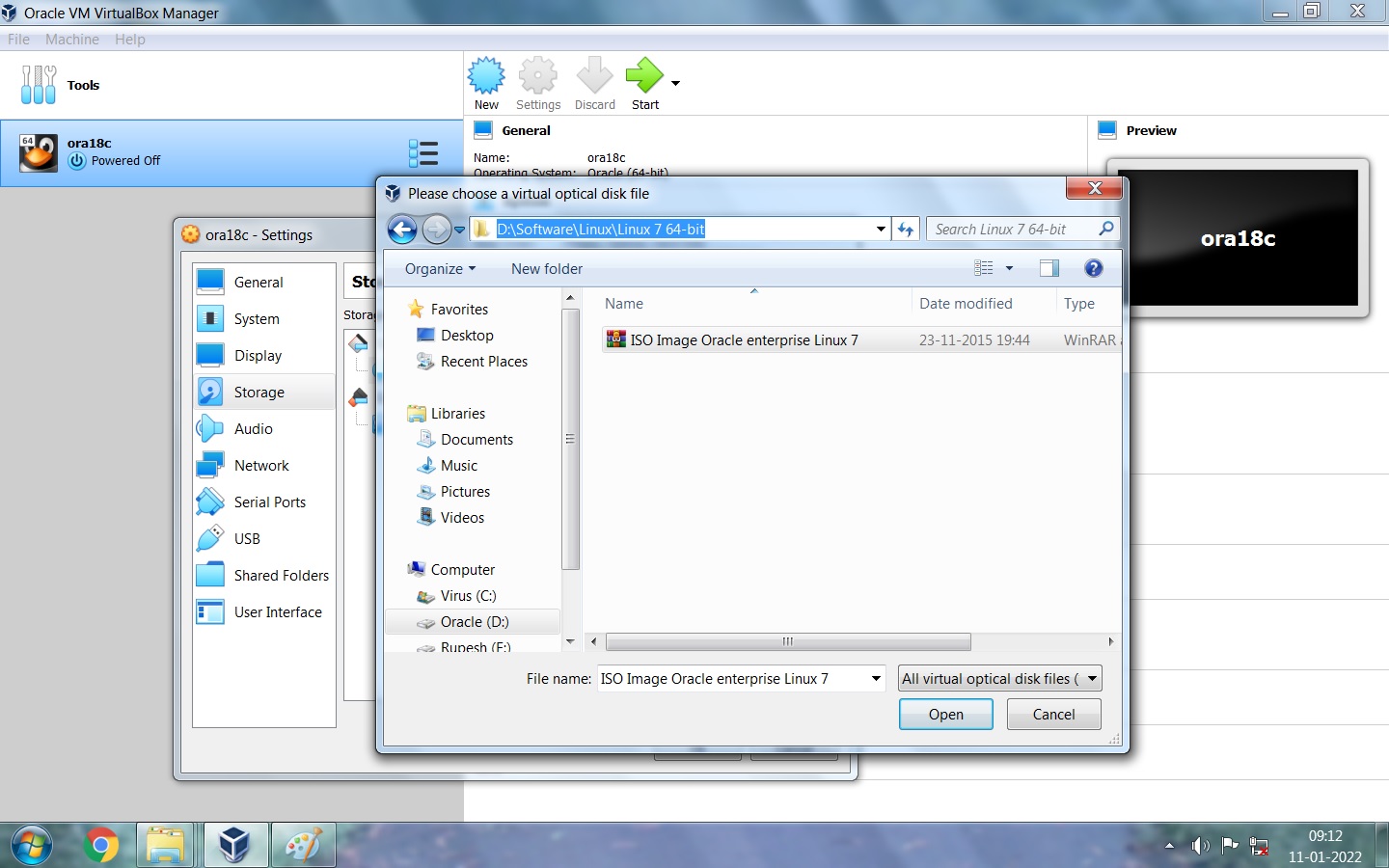Open the File menu in VirtualBox Manager

pos(18,40)
